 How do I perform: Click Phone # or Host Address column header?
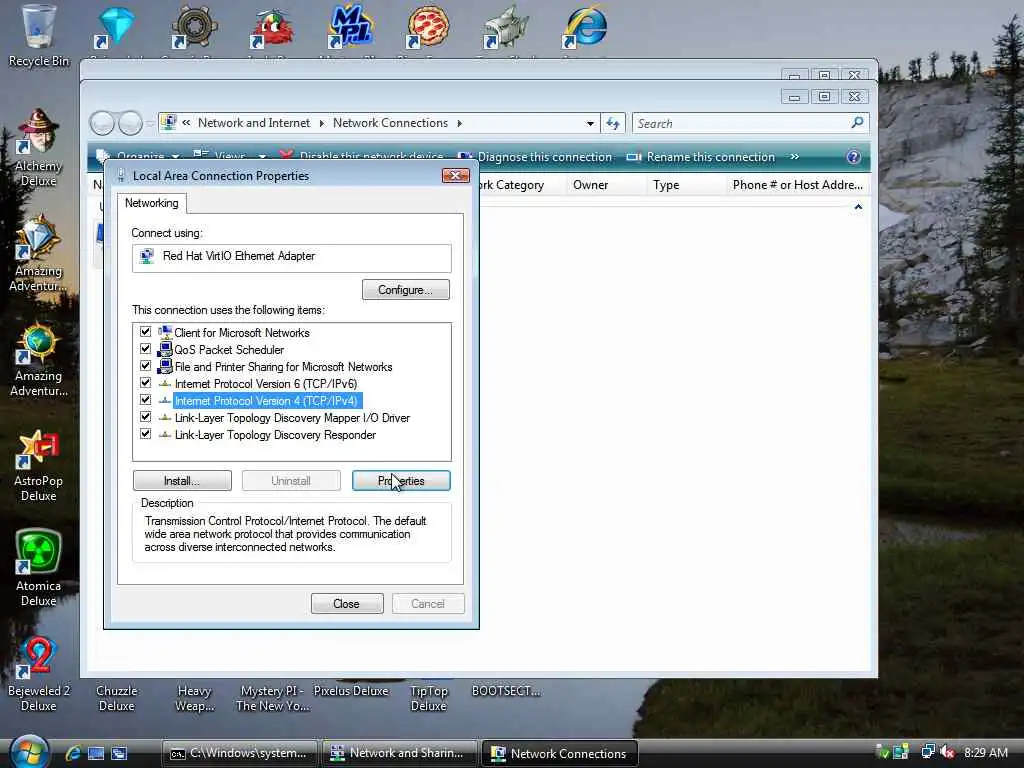797,185
